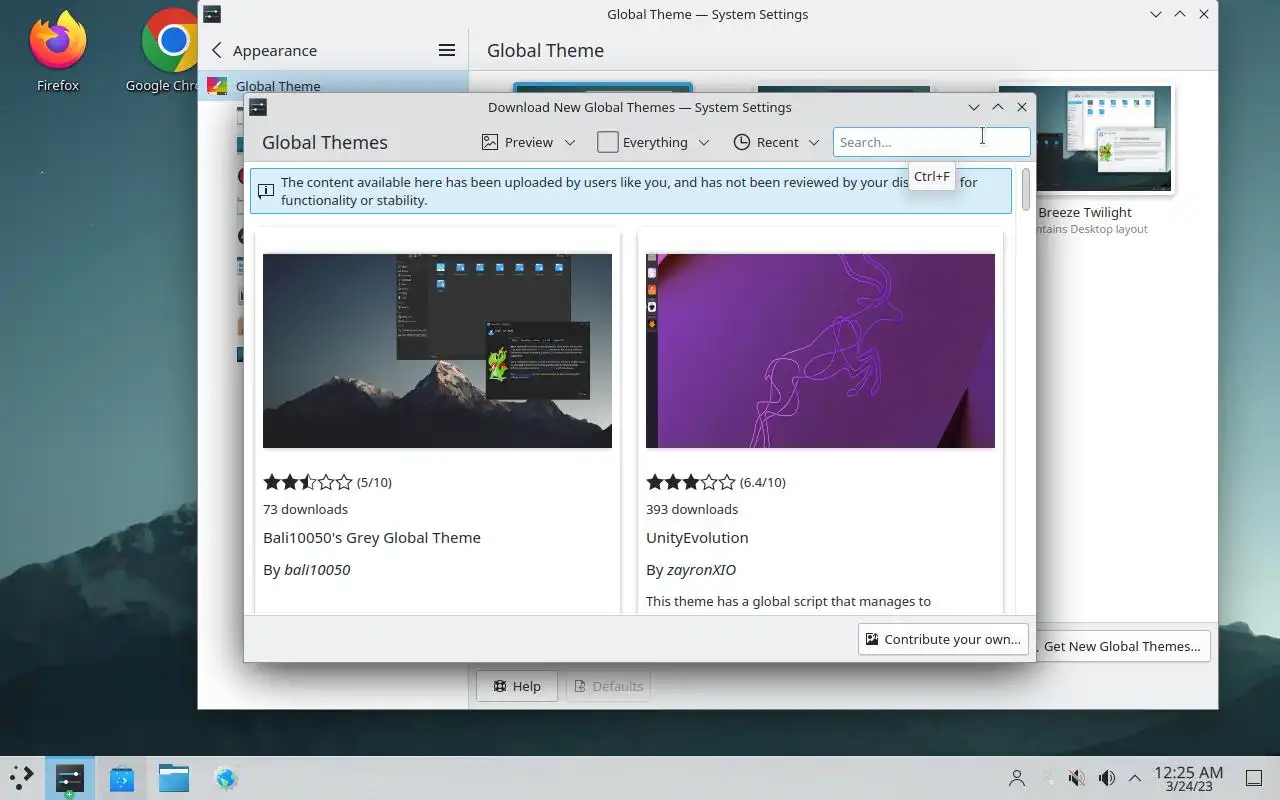Focus the Search themes input field
Viewport: 1280px width, 800px height.
click(x=931, y=142)
